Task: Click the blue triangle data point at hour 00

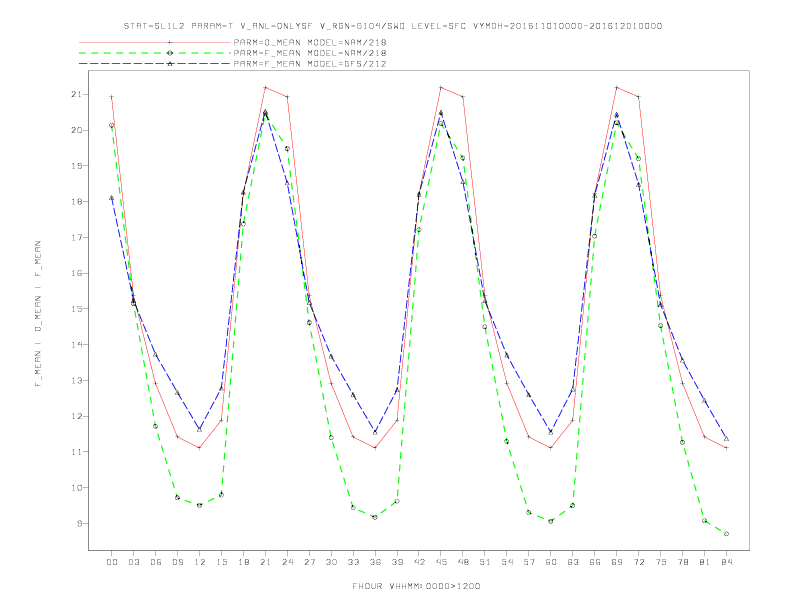Action: [x=112, y=198]
